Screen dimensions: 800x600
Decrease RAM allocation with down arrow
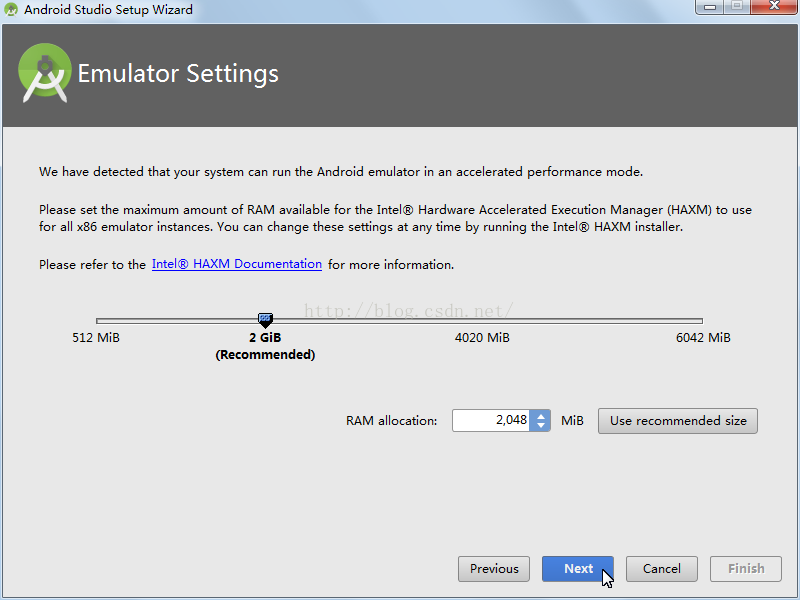[541, 426]
